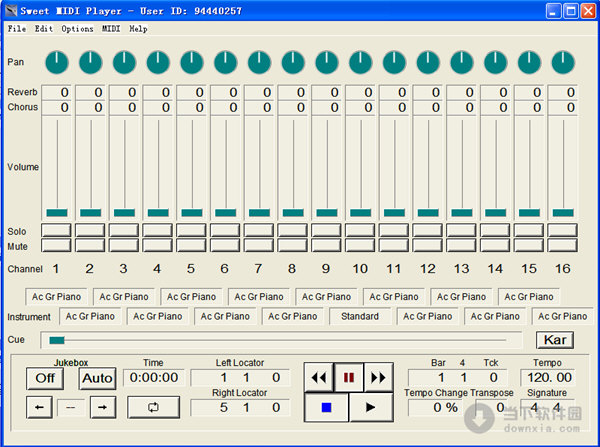Viewport: 600px width, 447px height.
Task: Click the Pan knob for channel 4
Action: click(158, 62)
